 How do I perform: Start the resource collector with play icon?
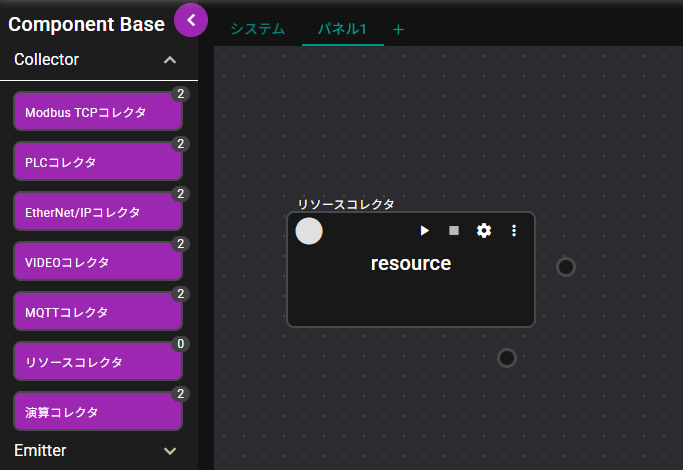424,231
